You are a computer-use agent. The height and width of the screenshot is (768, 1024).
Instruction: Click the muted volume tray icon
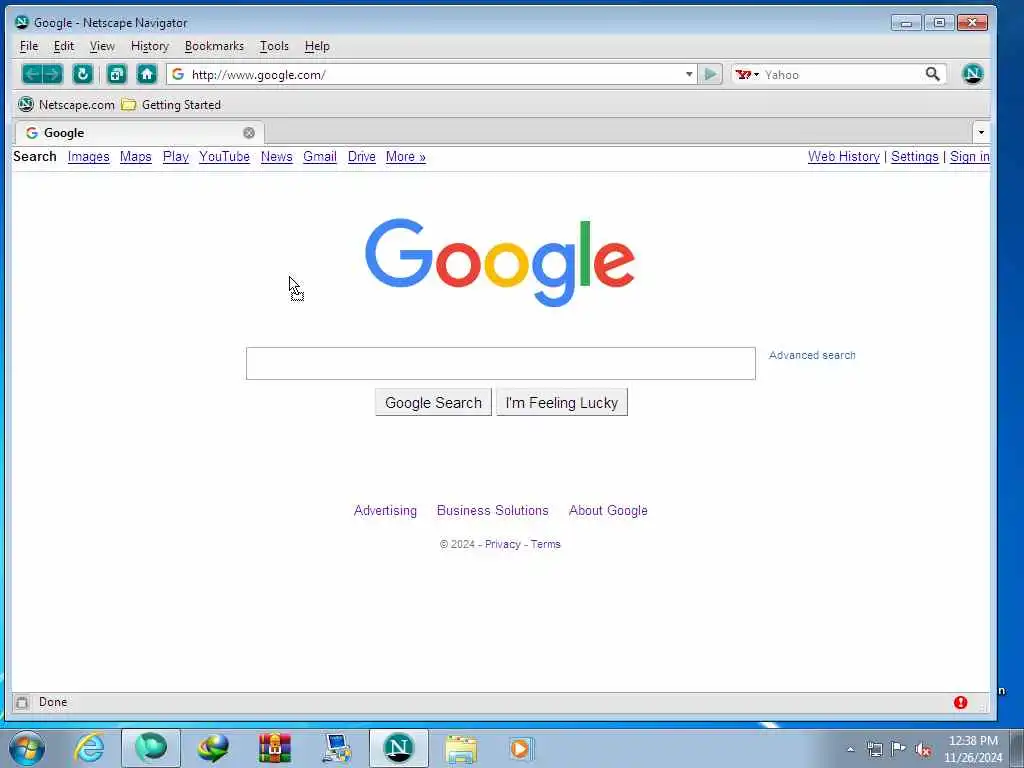click(923, 750)
